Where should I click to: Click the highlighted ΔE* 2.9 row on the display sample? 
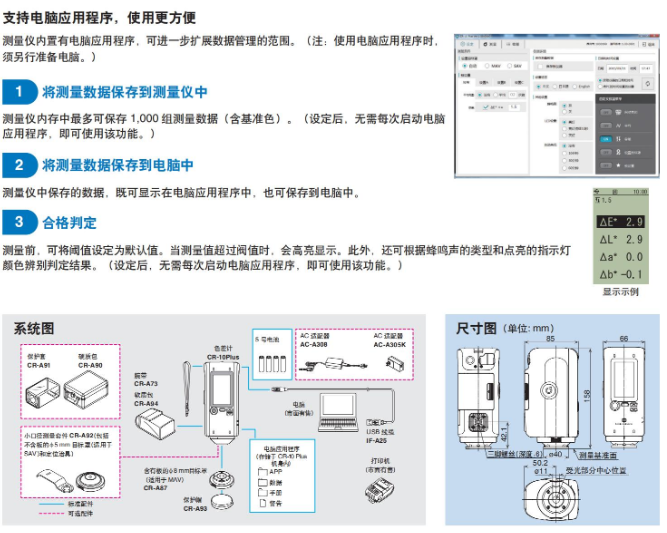pos(622,221)
